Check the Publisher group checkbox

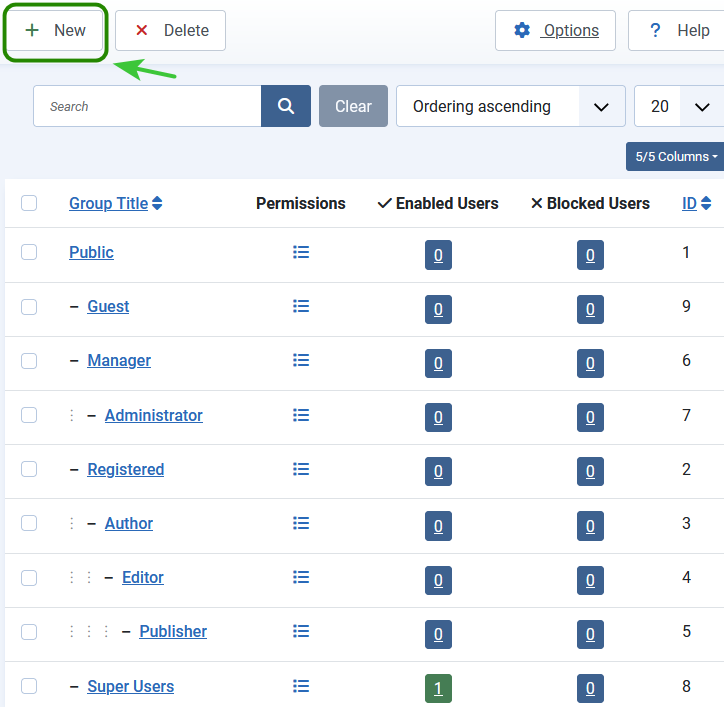tap(29, 632)
